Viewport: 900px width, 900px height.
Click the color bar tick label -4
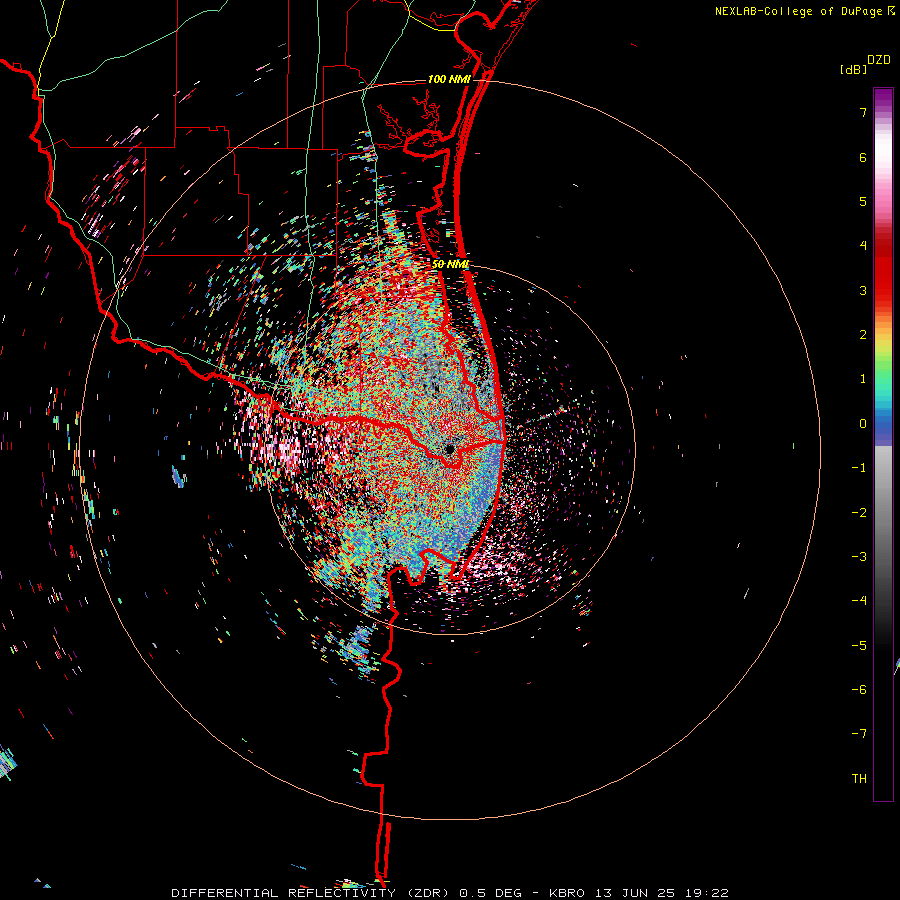coord(859,601)
